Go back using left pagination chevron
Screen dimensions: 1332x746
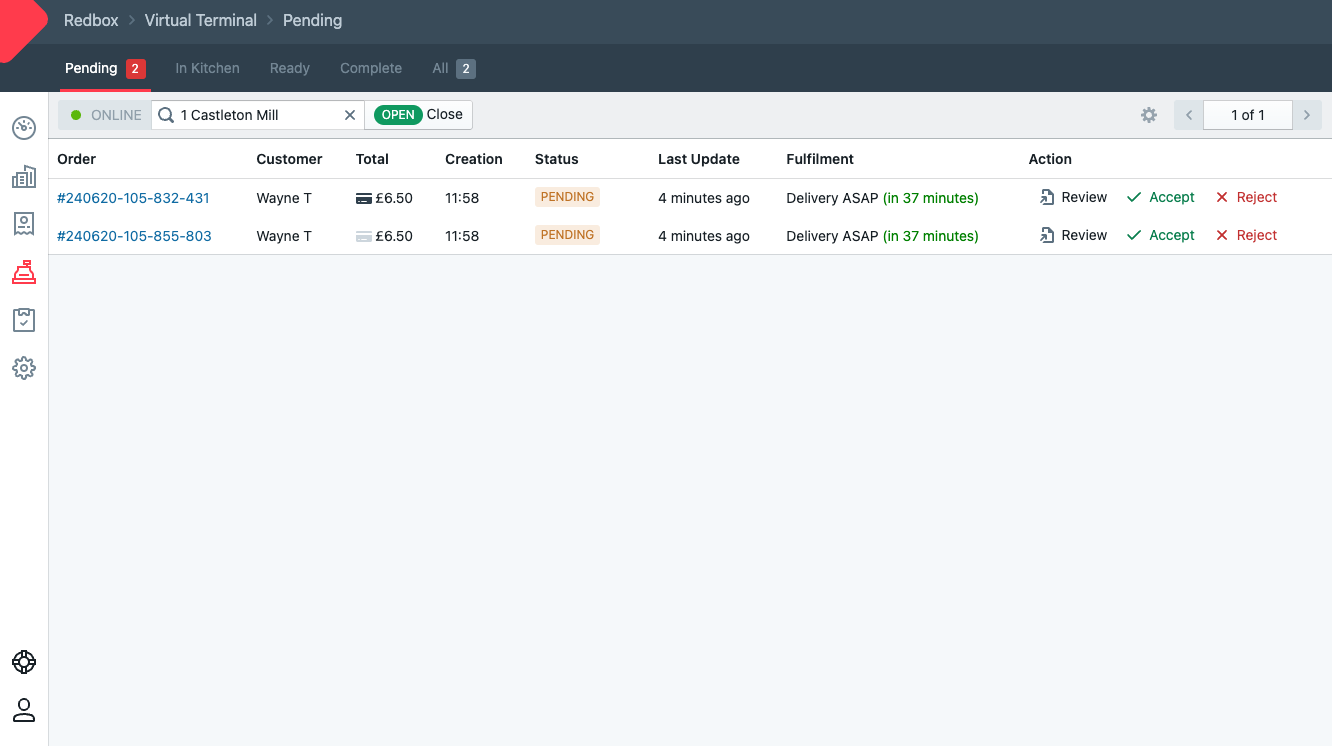point(1187,114)
